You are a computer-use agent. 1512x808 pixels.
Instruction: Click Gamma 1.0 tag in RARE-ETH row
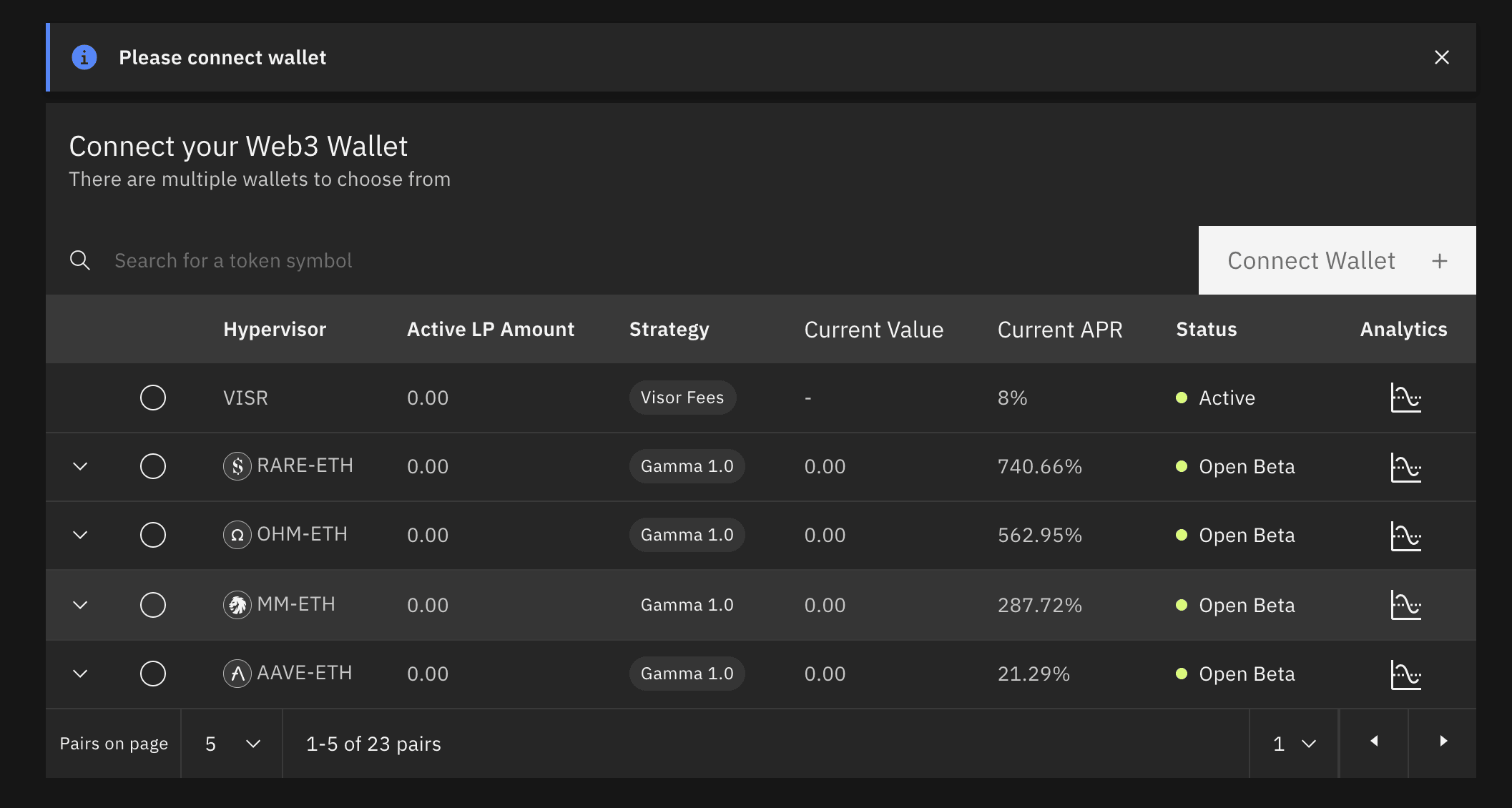coord(687,466)
